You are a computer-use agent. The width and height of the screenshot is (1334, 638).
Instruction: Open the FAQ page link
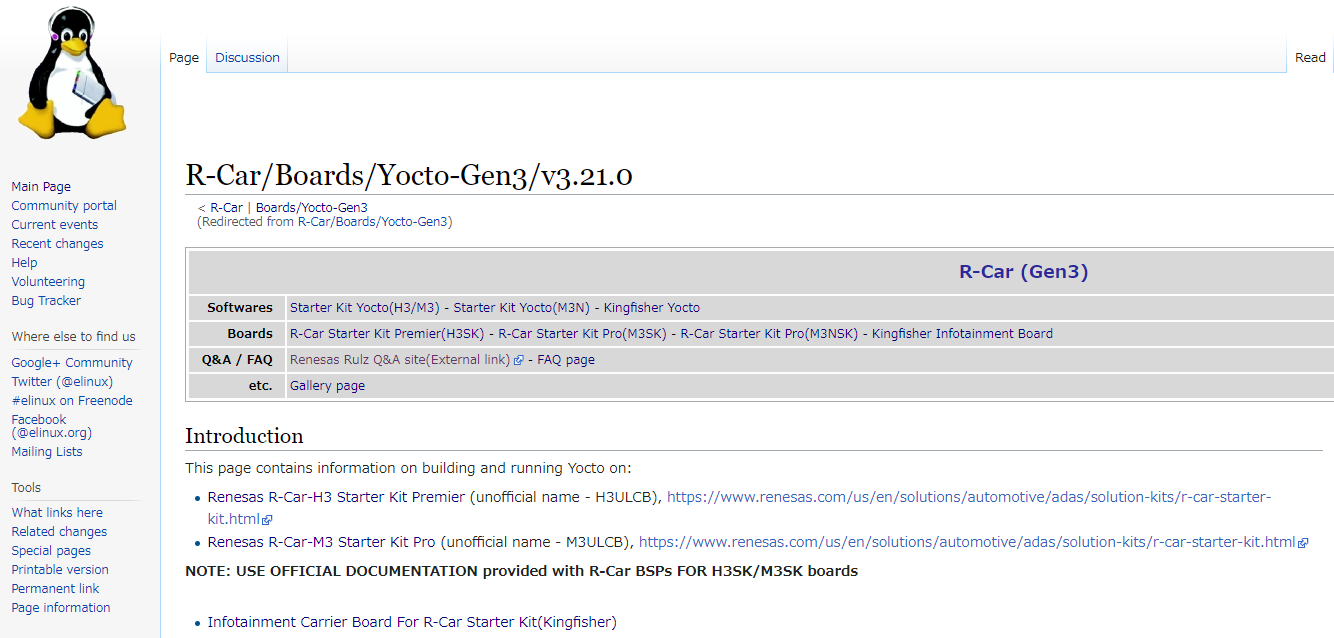coord(566,360)
